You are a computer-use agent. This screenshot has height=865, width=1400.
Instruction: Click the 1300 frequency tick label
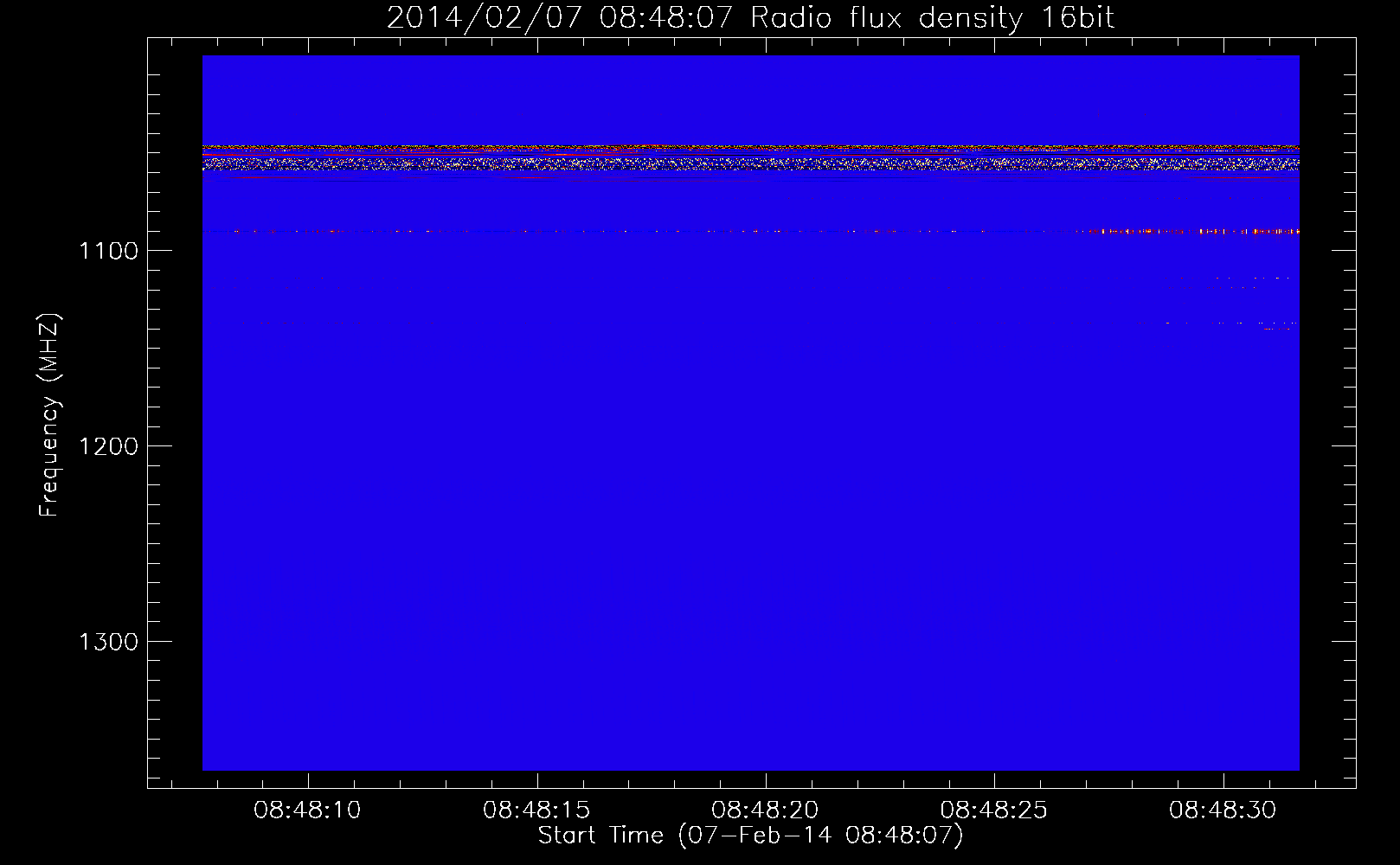[109, 642]
